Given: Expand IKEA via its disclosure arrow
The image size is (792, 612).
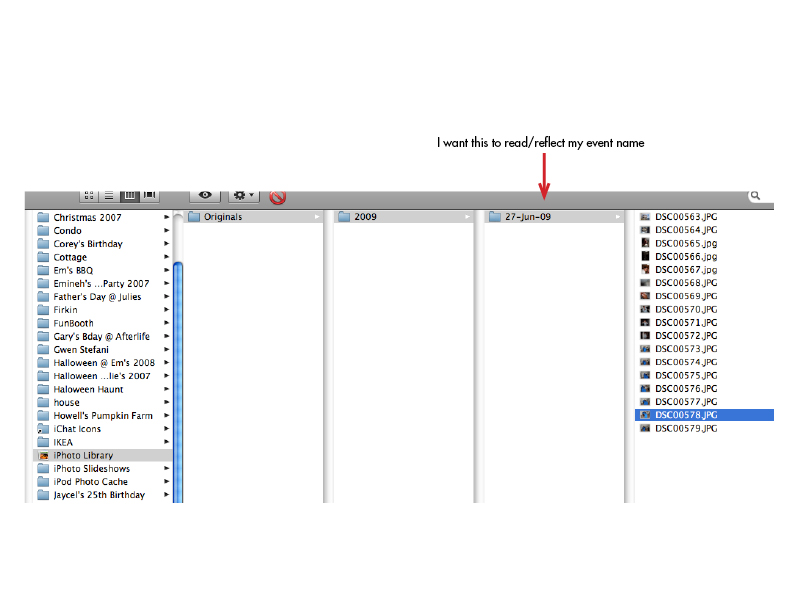Looking at the screenshot, I should [x=166, y=442].
